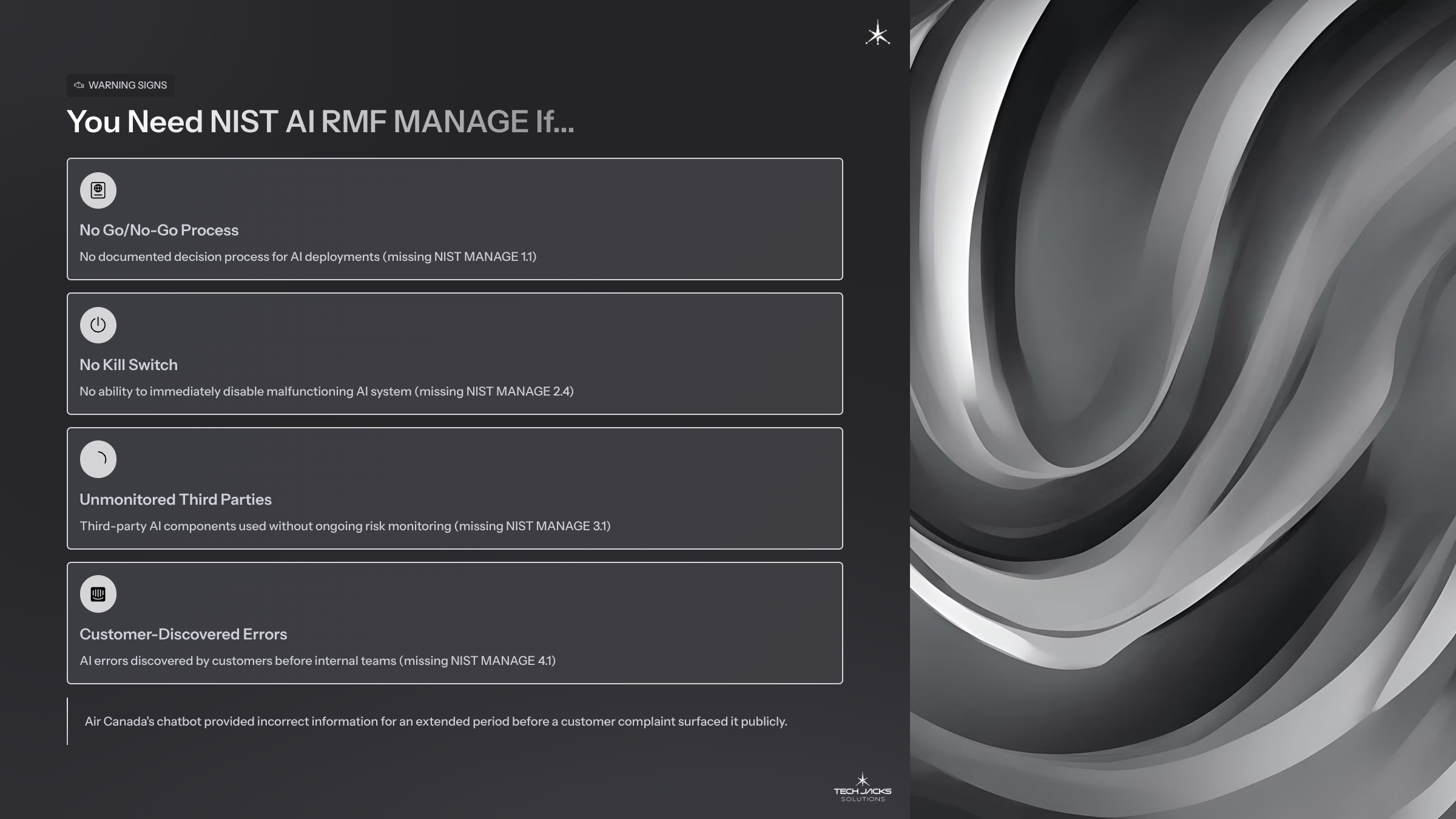
Task: Click the text mentioning NIST MANAGE 1.1
Action: [308, 257]
